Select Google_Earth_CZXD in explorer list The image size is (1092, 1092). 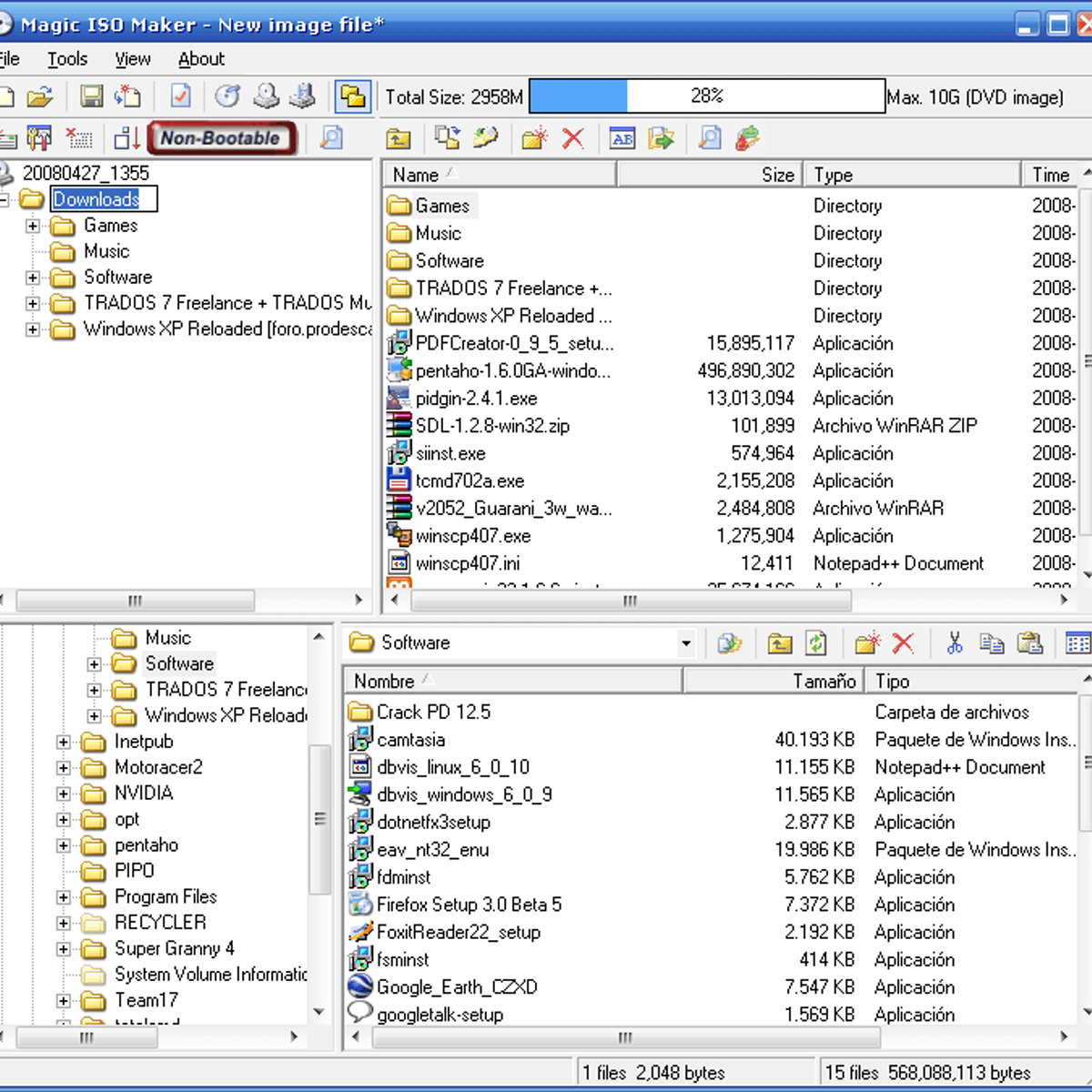[x=457, y=987]
